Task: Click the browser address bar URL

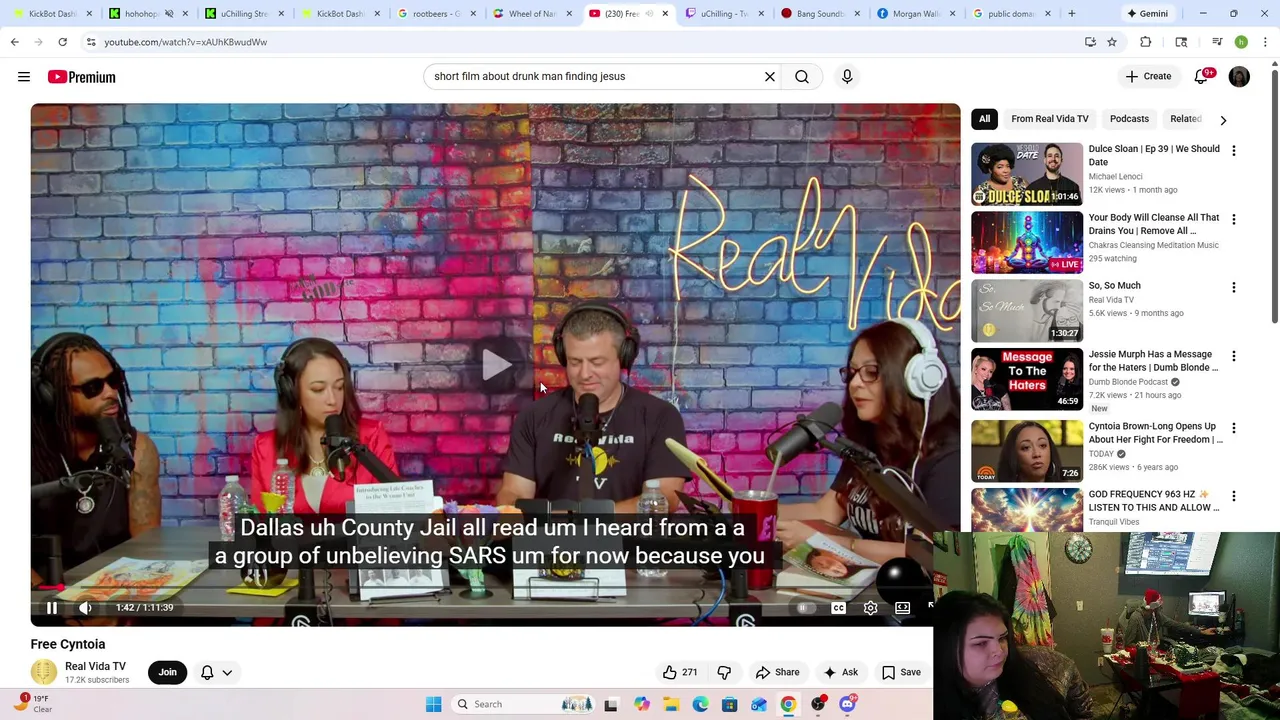Action: click(185, 42)
